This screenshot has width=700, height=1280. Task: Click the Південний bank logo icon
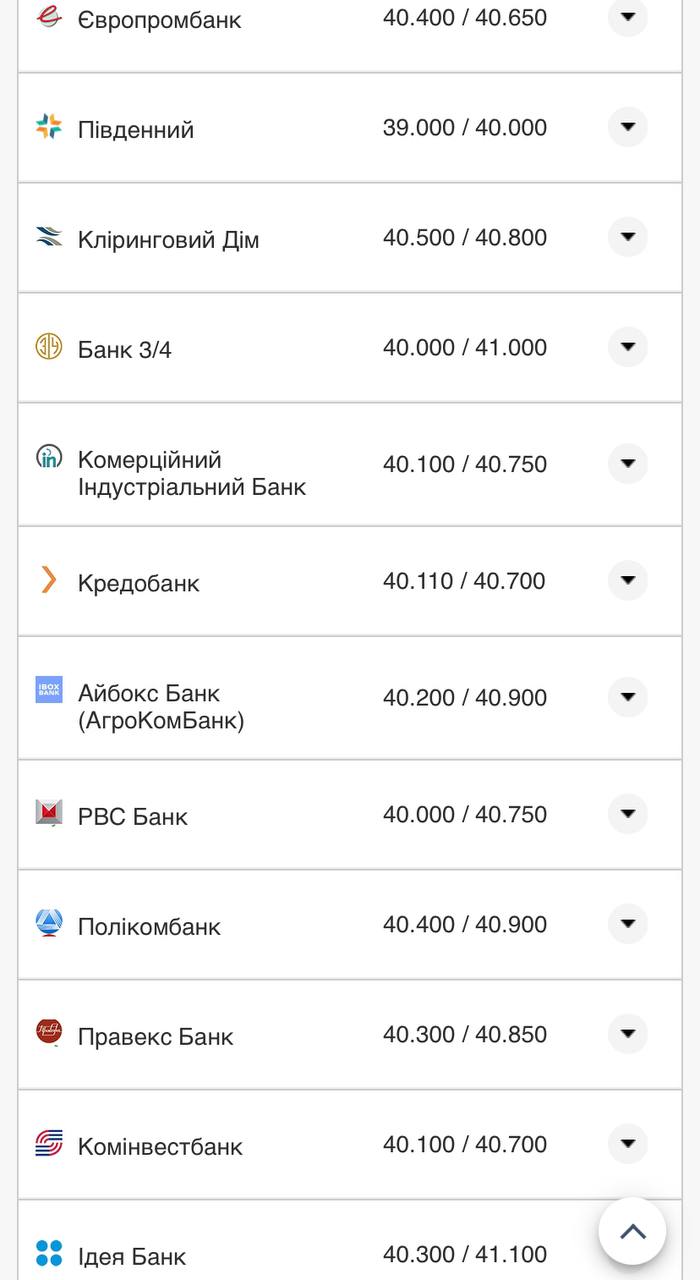tap(49, 126)
